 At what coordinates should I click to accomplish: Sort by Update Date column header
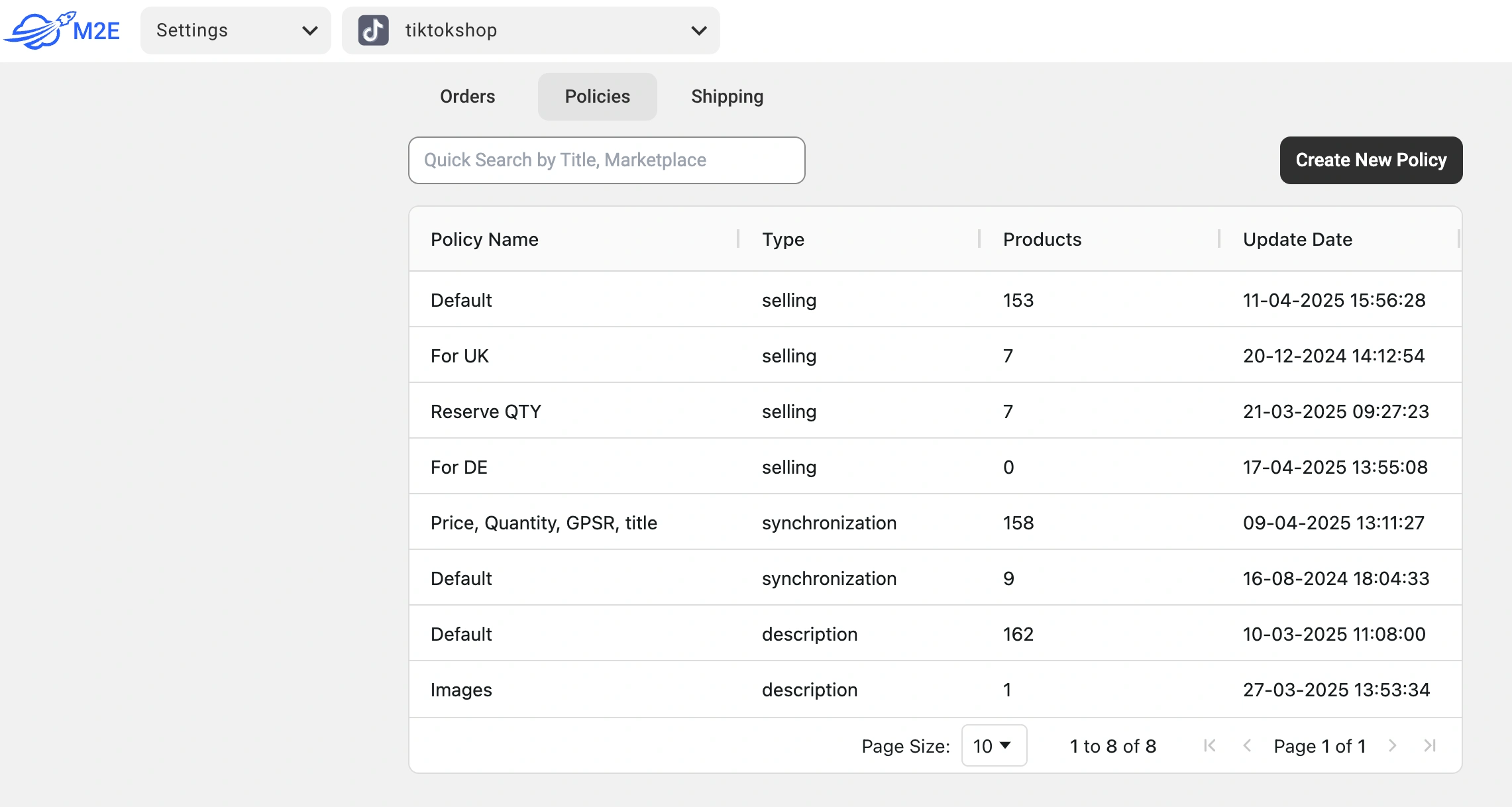pos(1297,239)
